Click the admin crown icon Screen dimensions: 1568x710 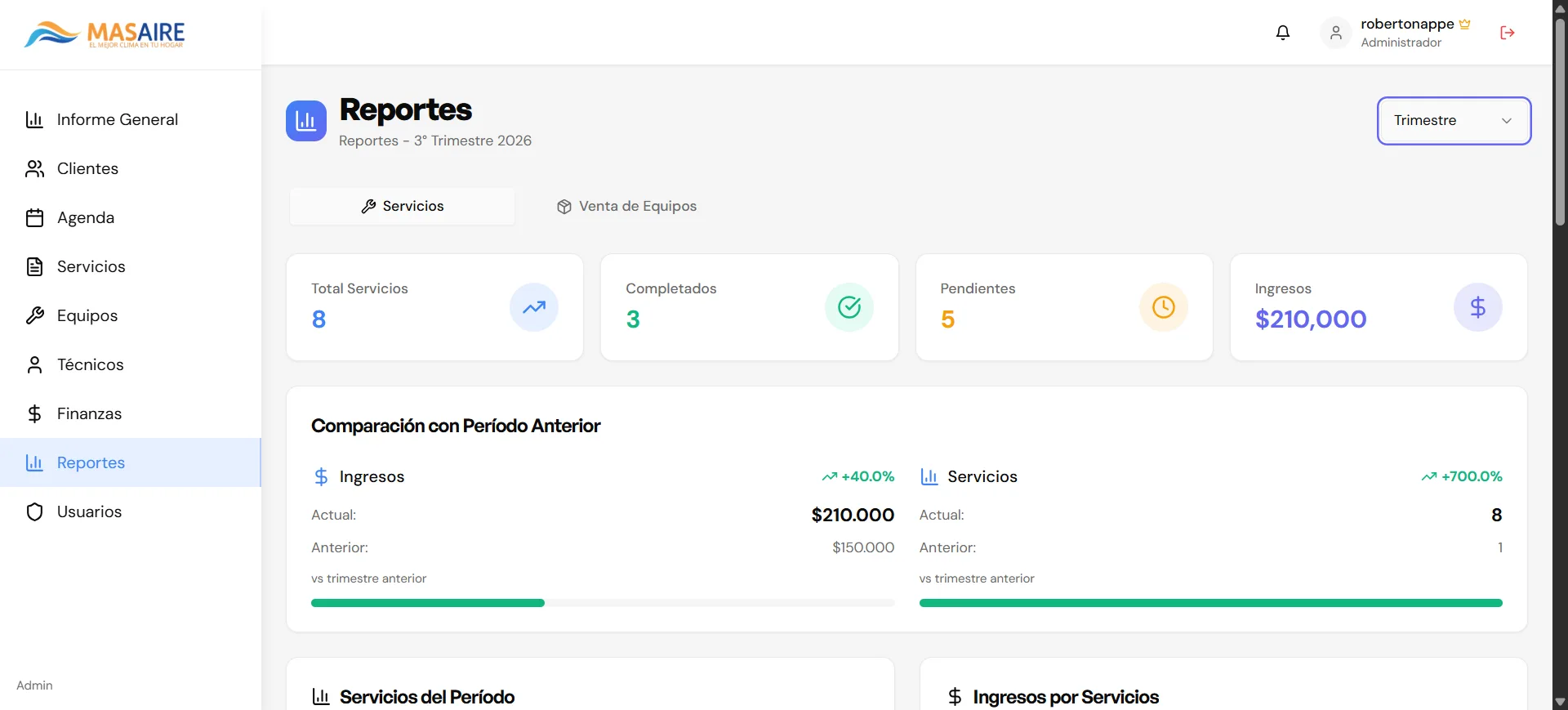pyautogui.click(x=1465, y=24)
